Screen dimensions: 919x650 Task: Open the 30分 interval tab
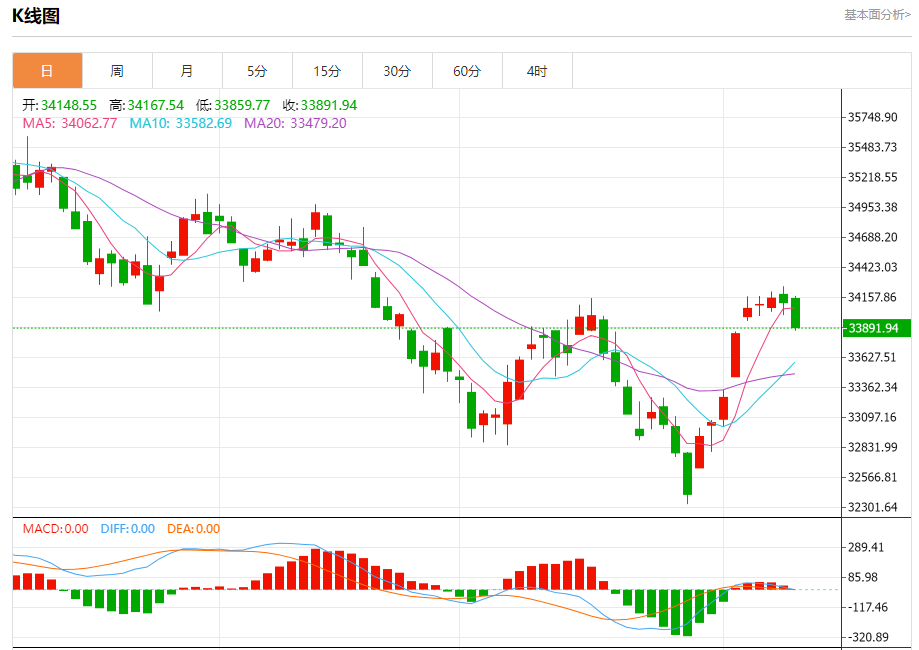[397, 71]
